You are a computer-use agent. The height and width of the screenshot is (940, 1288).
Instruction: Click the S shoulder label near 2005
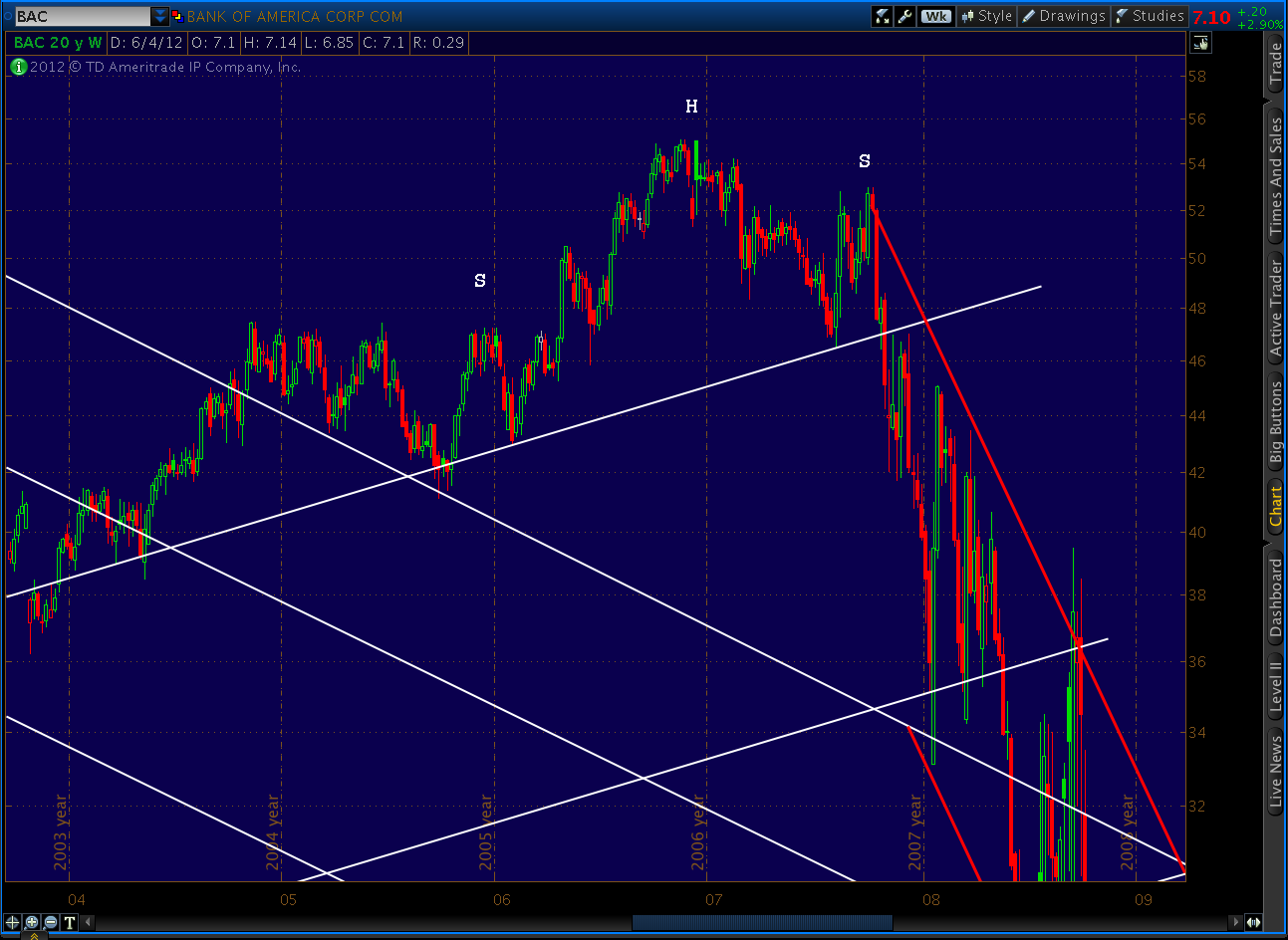pyautogui.click(x=480, y=281)
